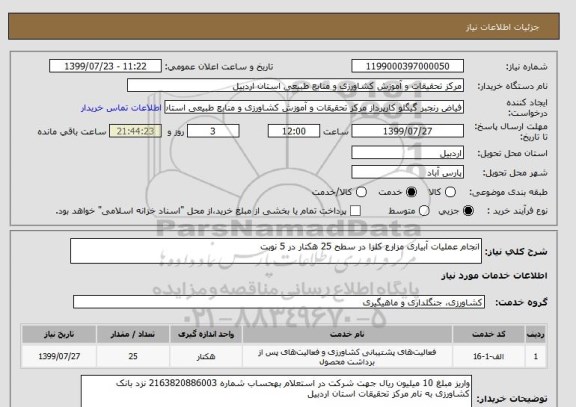Click the service code cell الف-1-16

click(489, 356)
